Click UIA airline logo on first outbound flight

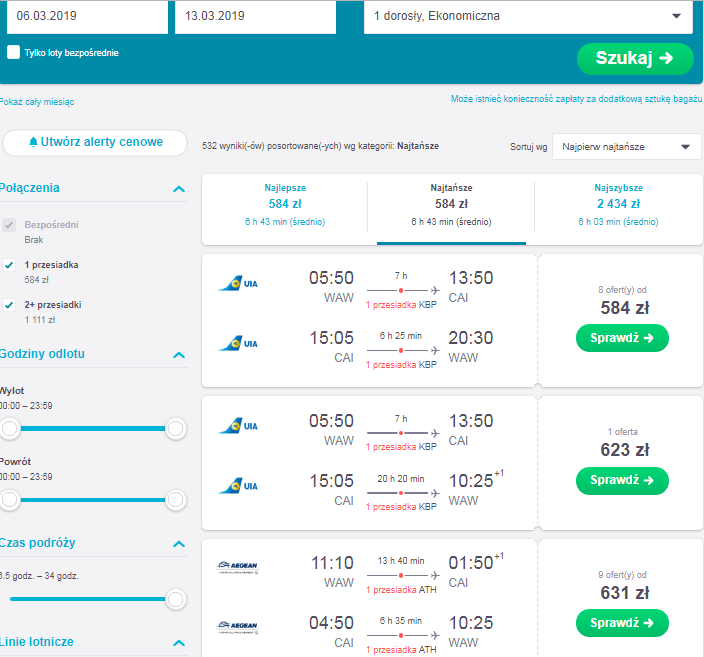click(238, 283)
